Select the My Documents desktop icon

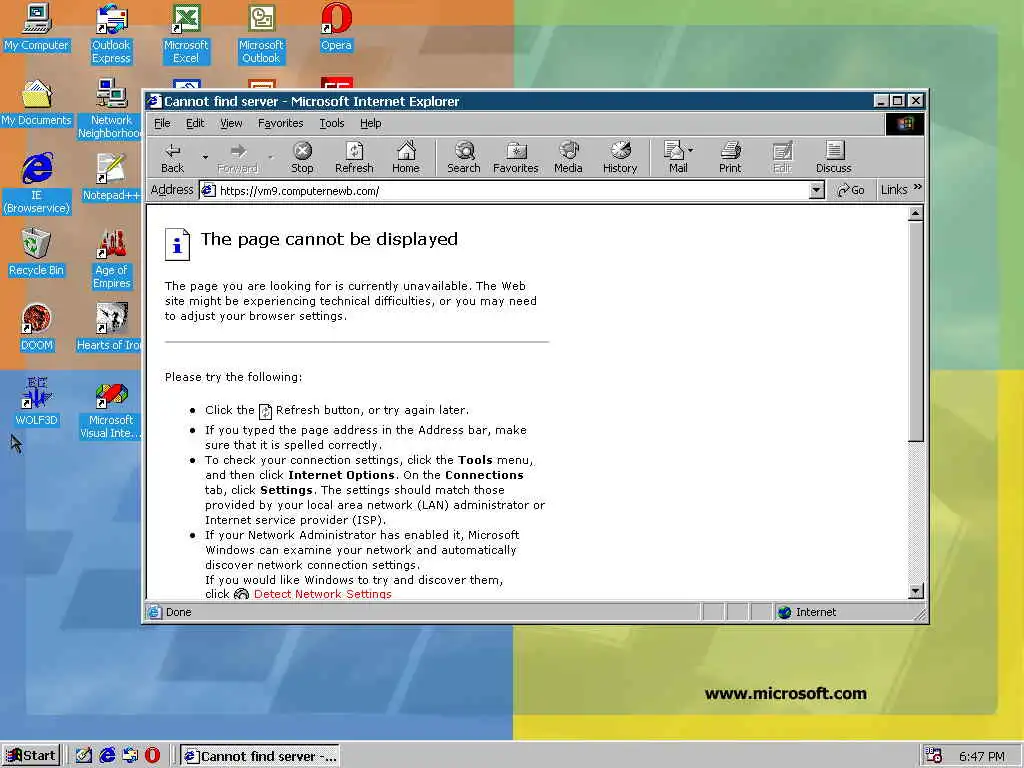coord(37,103)
